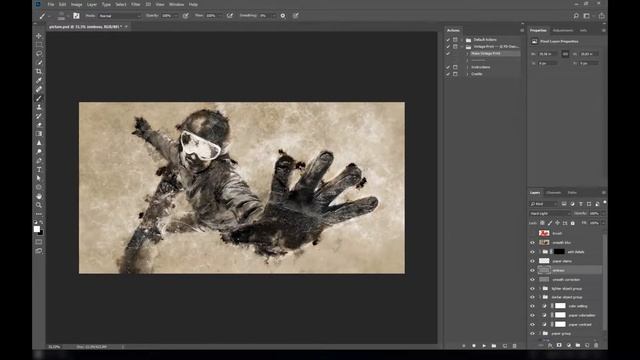
Task: Hide the smooth blur layer
Action: click(x=532, y=242)
